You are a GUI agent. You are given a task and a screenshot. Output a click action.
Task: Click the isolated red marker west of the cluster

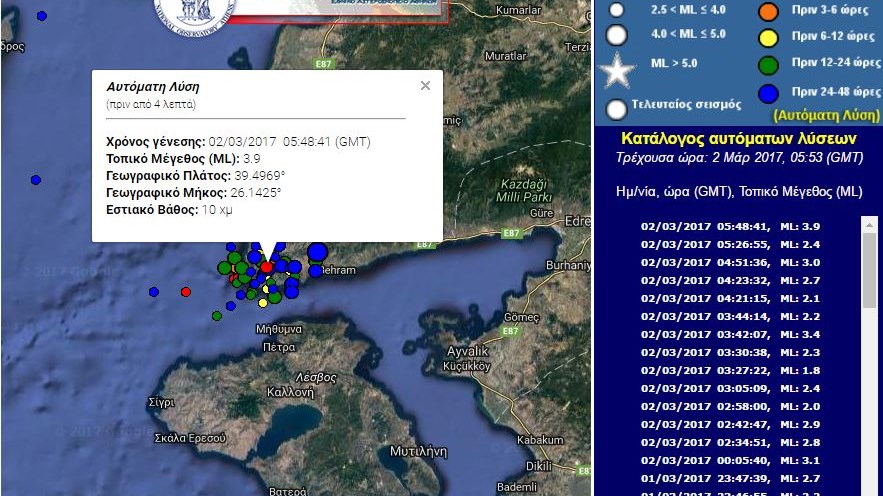pos(186,292)
